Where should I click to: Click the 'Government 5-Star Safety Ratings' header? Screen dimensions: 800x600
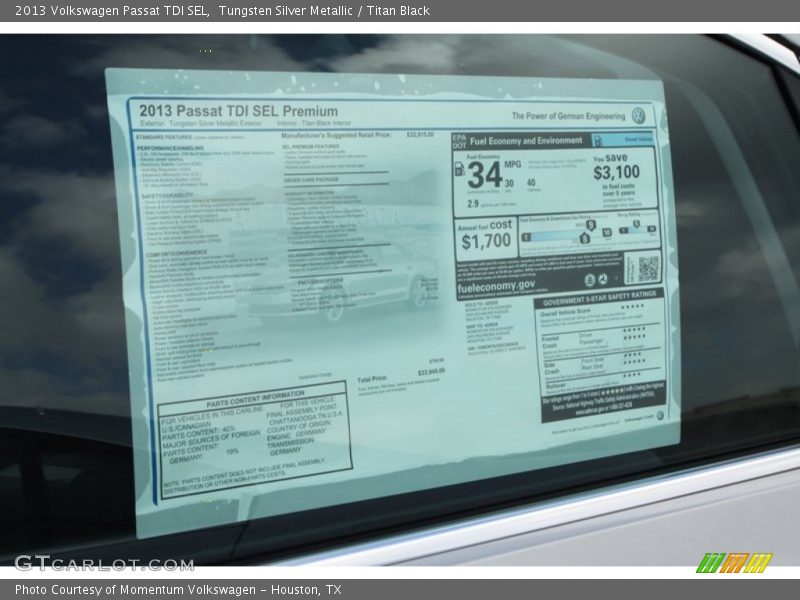tap(599, 297)
